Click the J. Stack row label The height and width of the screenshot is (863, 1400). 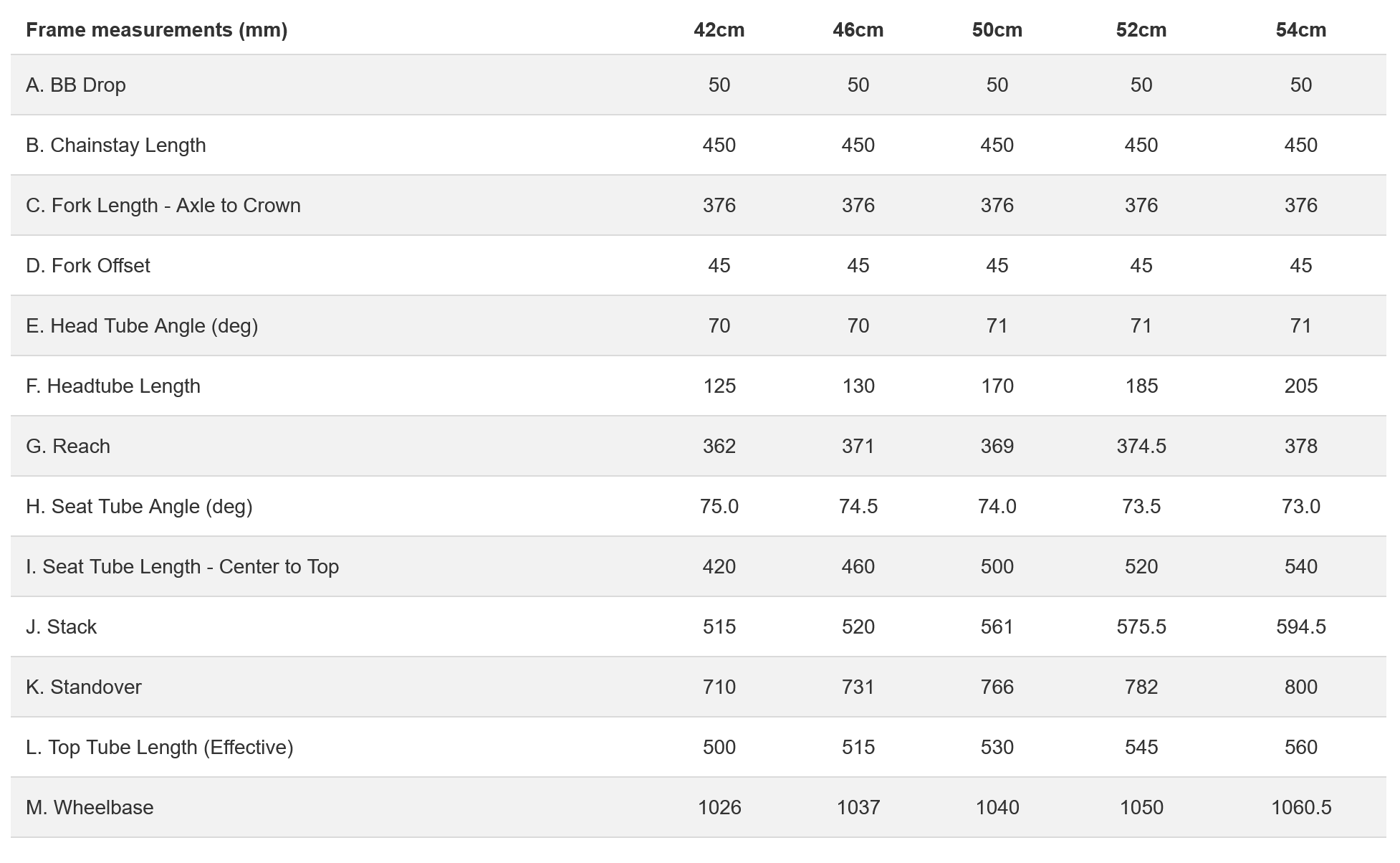point(61,627)
